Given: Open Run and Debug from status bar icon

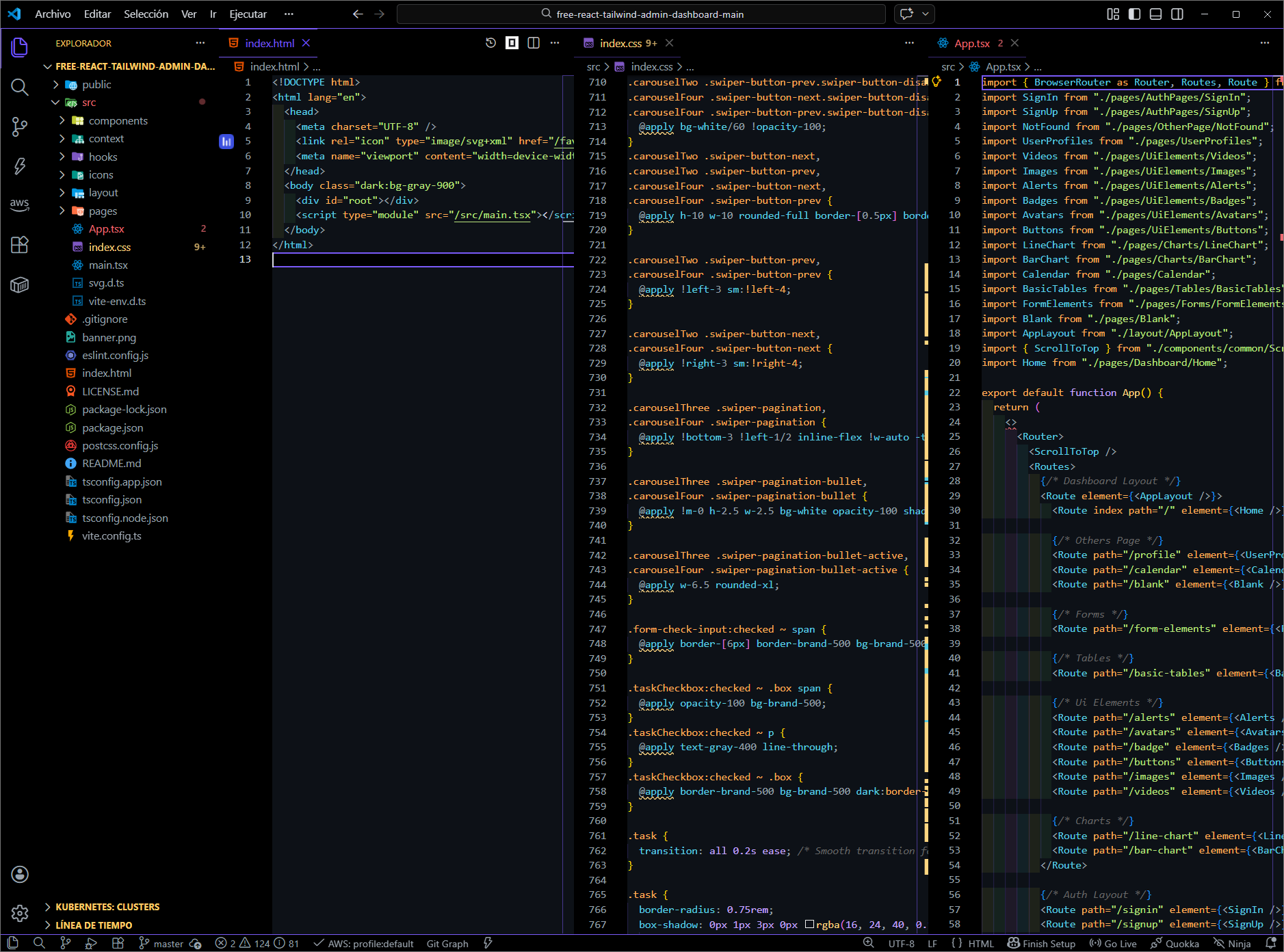Looking at the screenshot, I should pos(91,943).
